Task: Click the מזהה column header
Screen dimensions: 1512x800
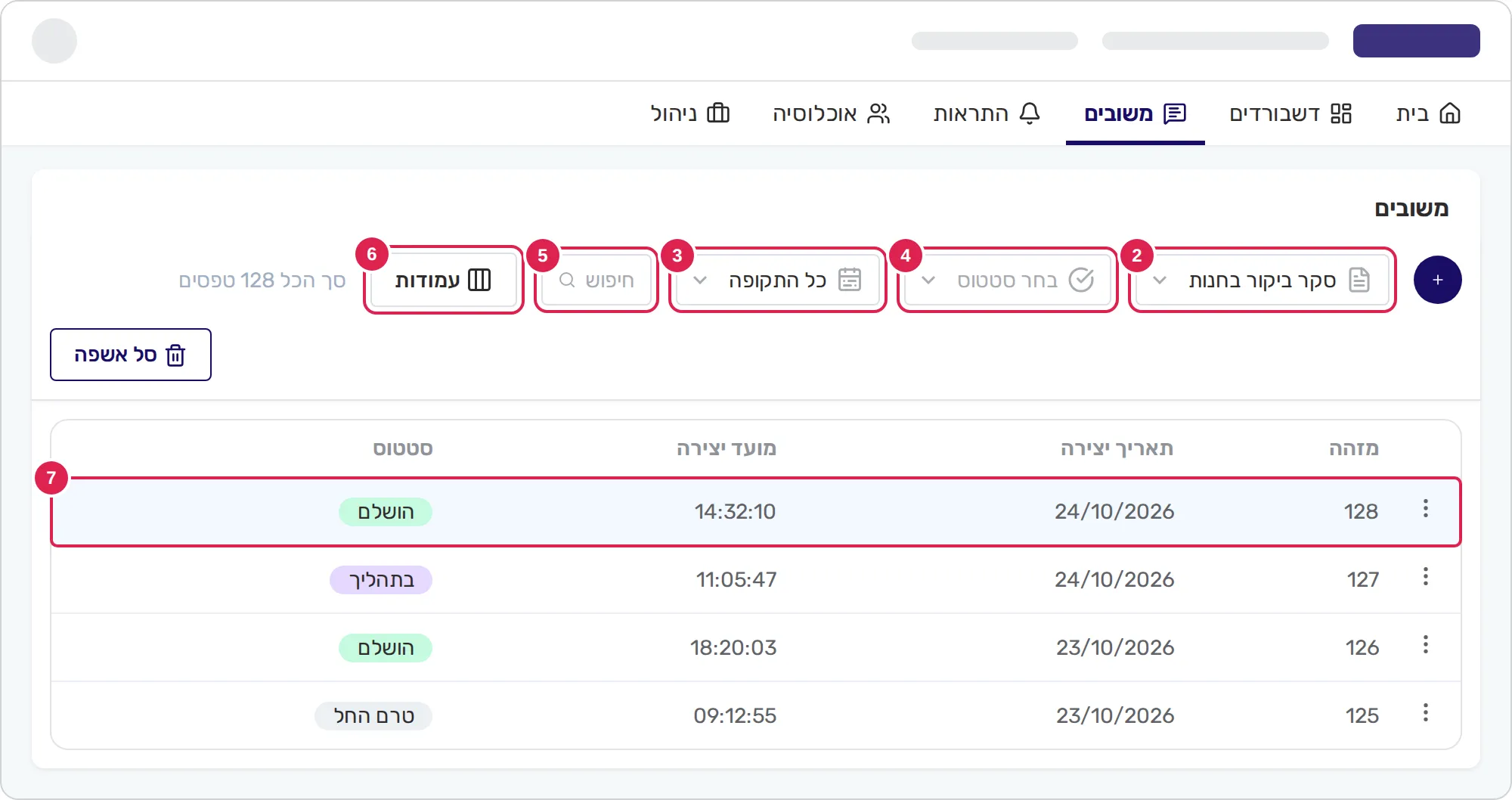Action: 1354,448
